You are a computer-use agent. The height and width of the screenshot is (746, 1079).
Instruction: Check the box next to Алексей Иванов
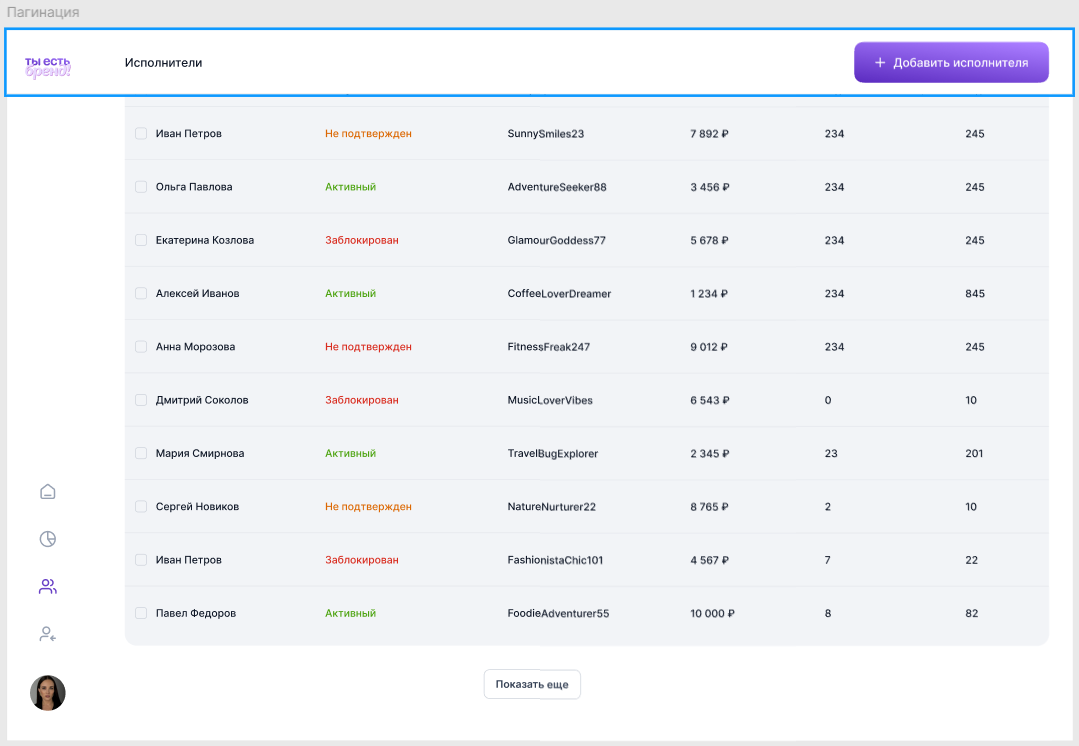click(x=141, y=294)
